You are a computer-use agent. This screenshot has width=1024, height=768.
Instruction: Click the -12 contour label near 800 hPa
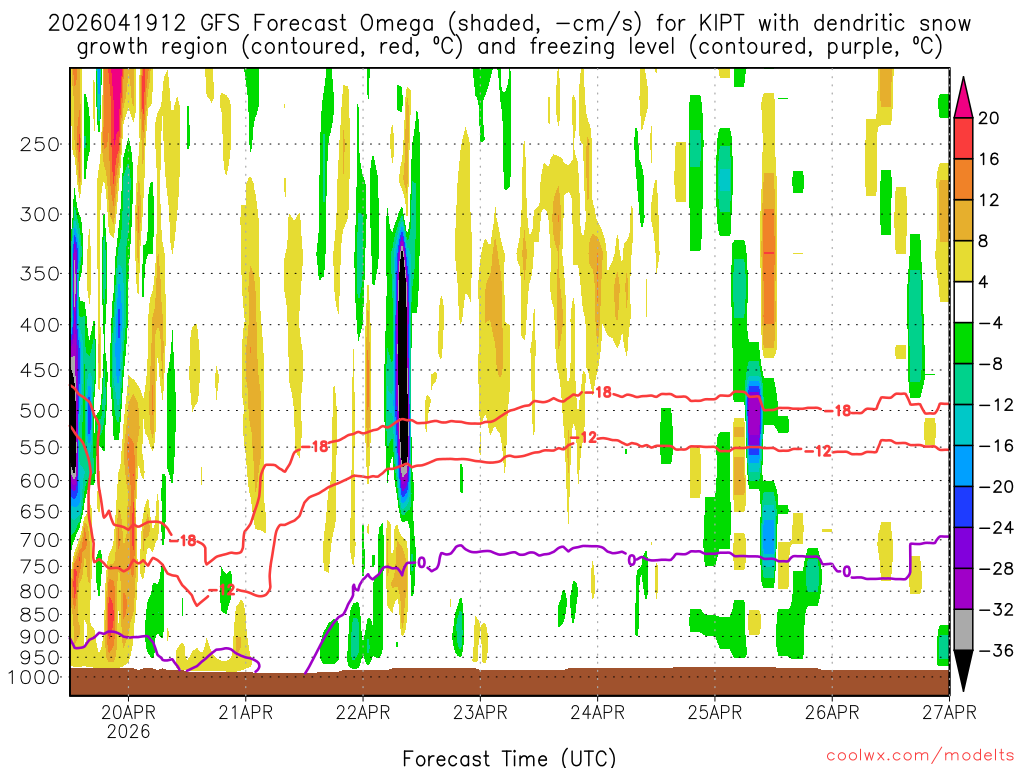click(221, 590)
